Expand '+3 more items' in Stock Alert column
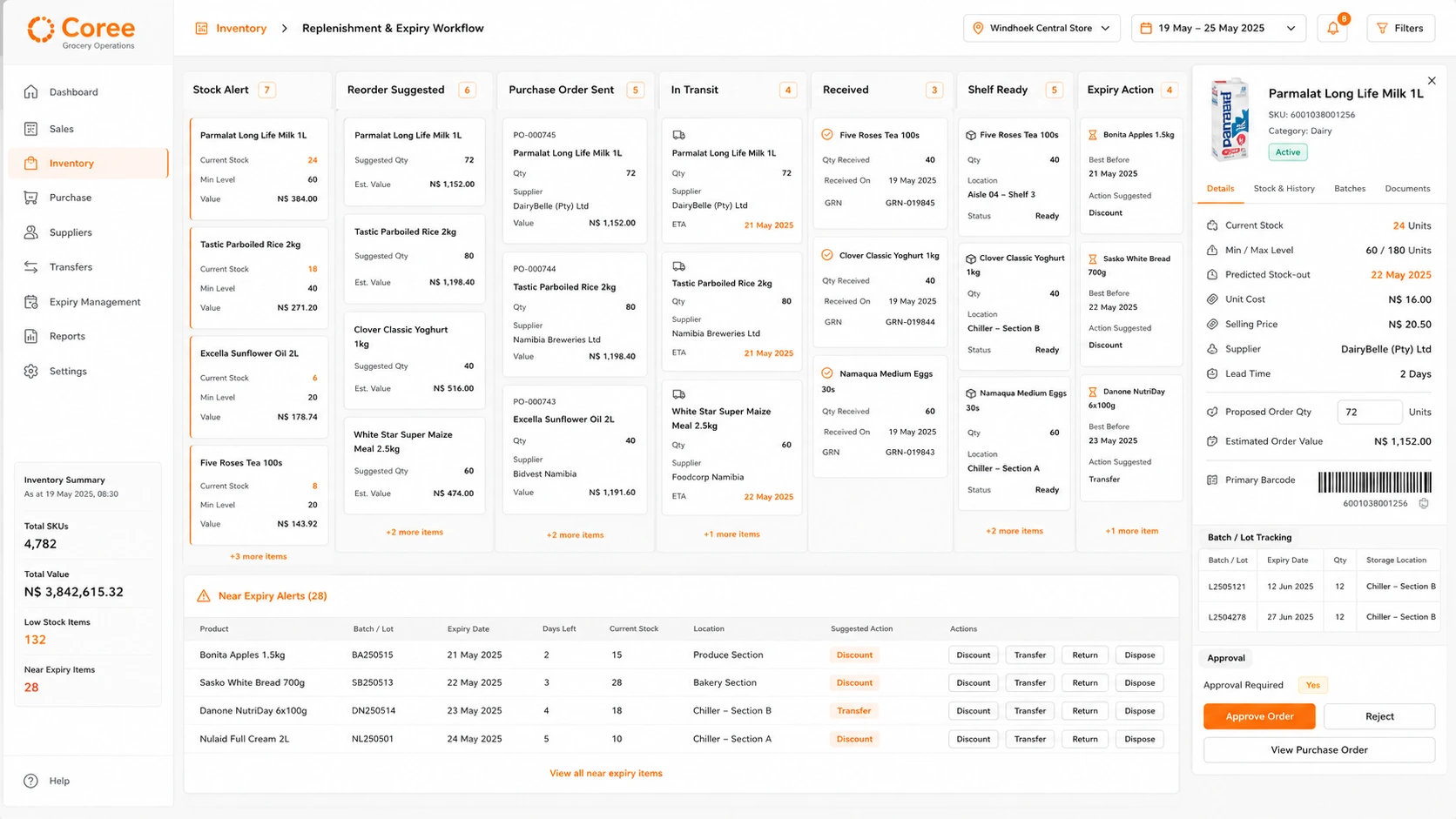This screenshot has height=819, width=1456. click(x=259, y=556)
